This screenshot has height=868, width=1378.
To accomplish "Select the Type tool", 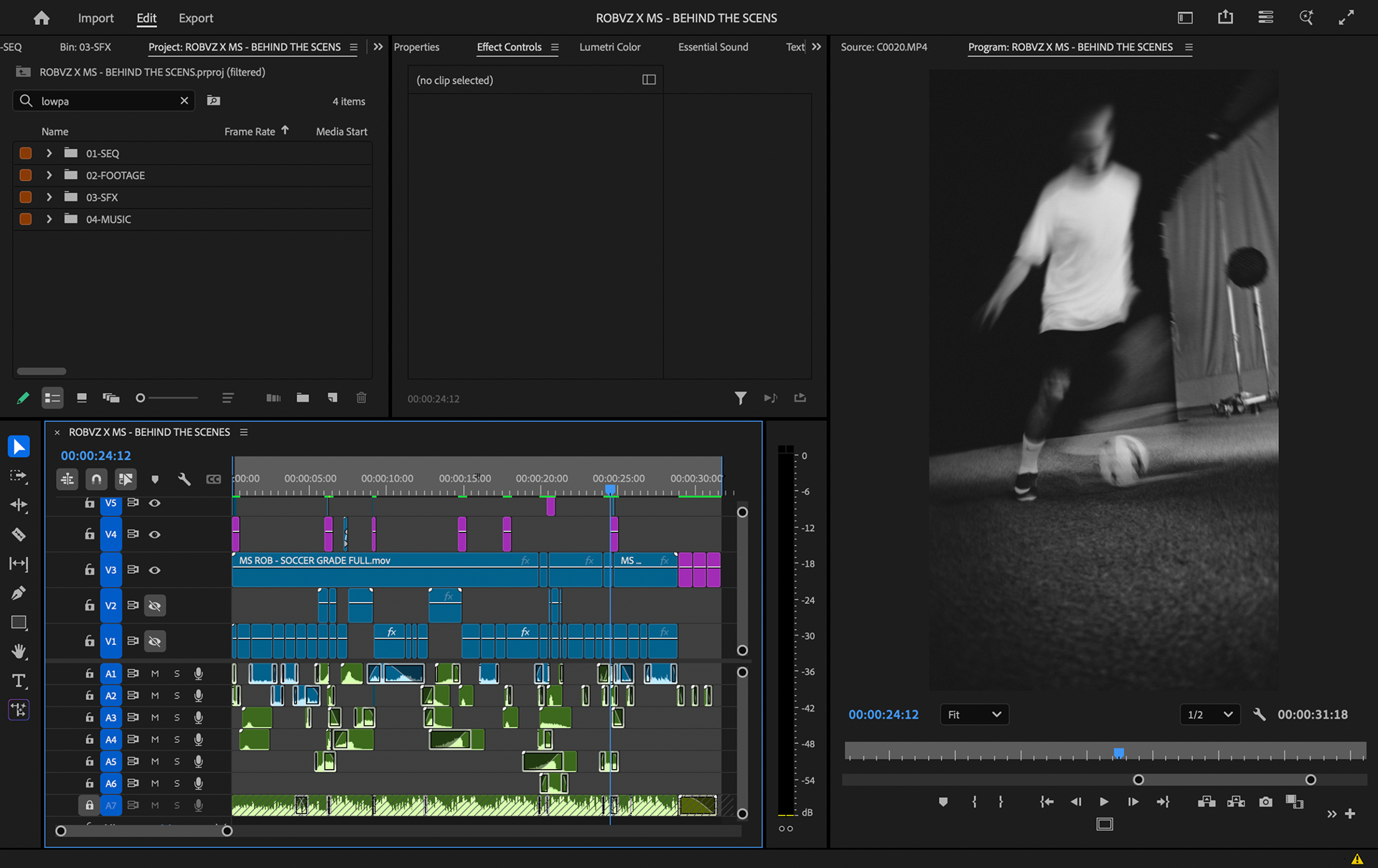I will pos(19,681).
